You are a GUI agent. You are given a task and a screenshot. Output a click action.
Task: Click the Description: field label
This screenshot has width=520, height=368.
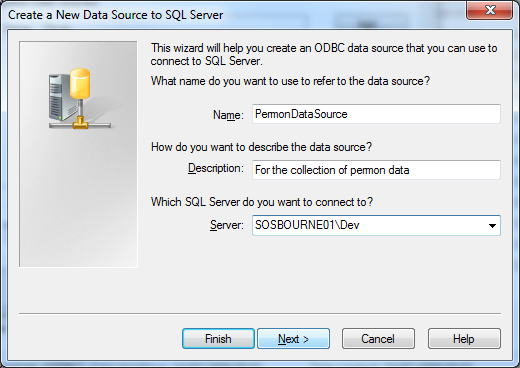[216, 168]
